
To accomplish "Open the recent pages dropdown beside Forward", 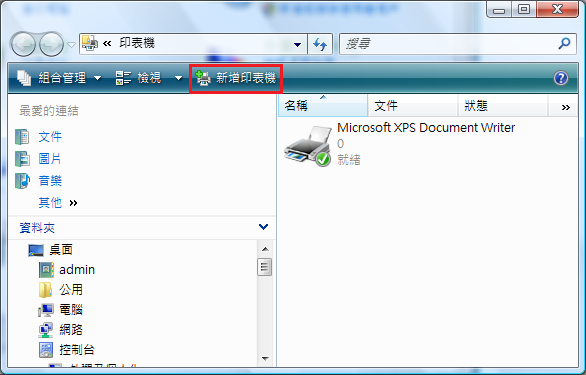I will (71, 45).
